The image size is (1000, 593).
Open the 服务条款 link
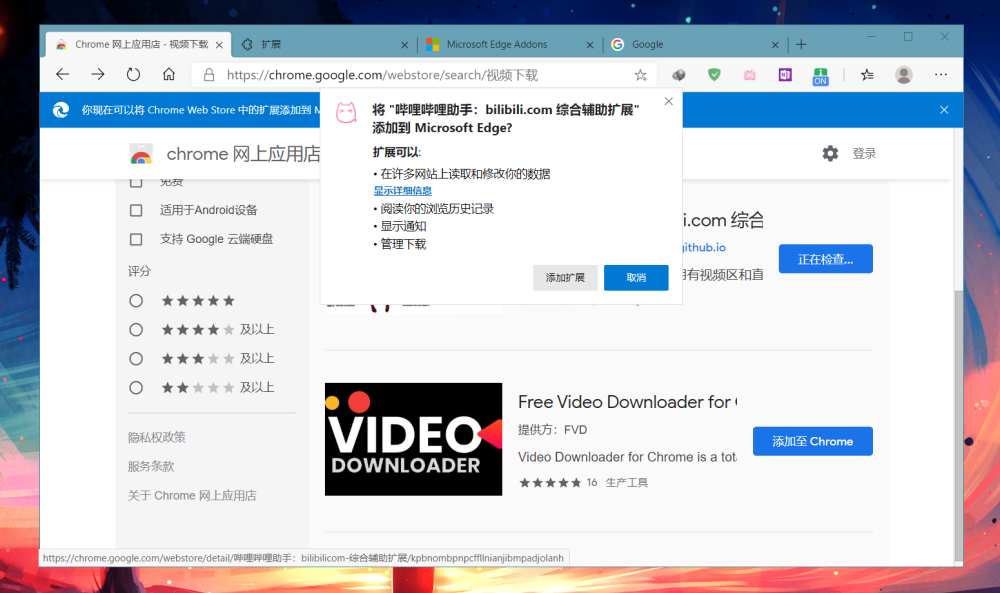coord(151,466)
